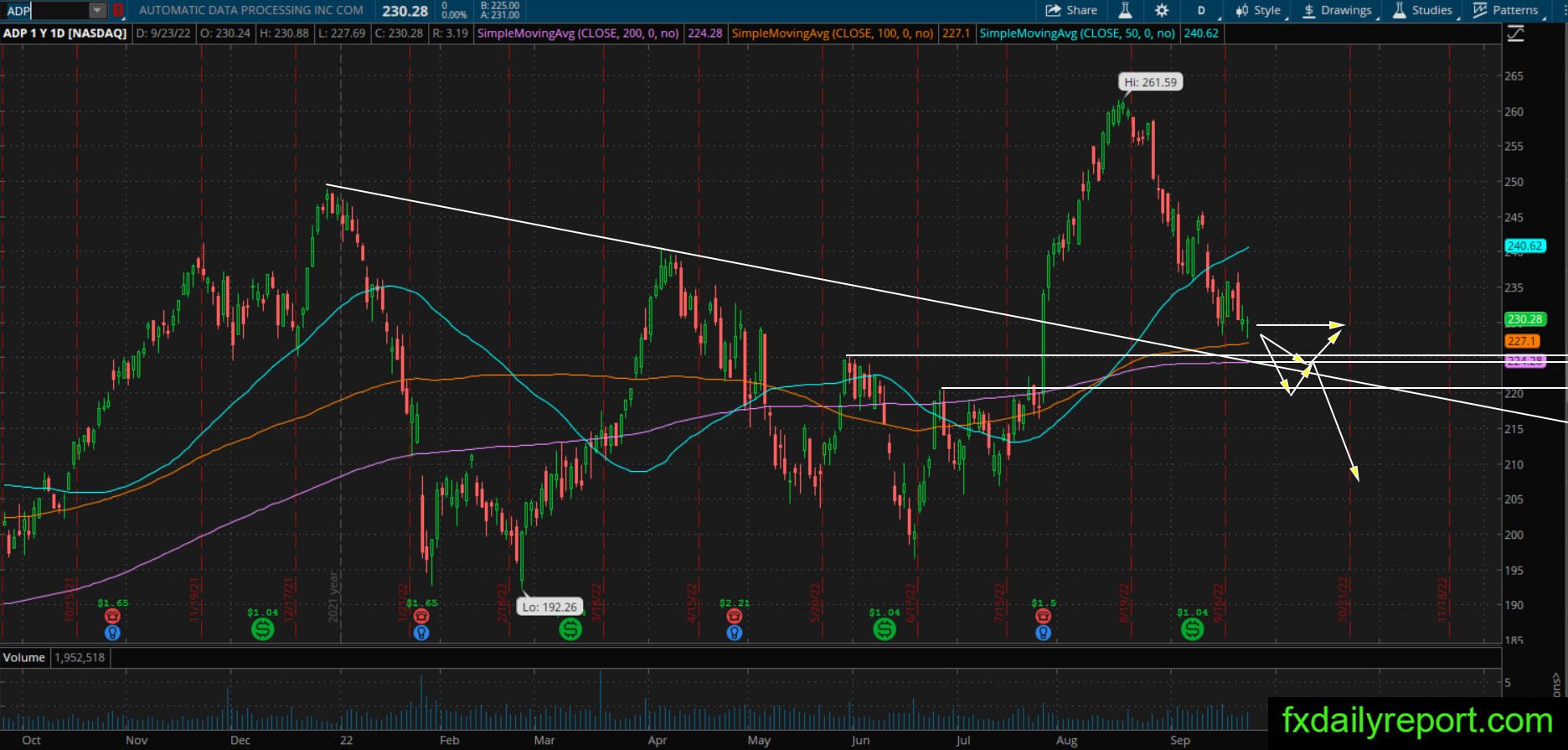Open the Patterns menu

coord(1506,10)
